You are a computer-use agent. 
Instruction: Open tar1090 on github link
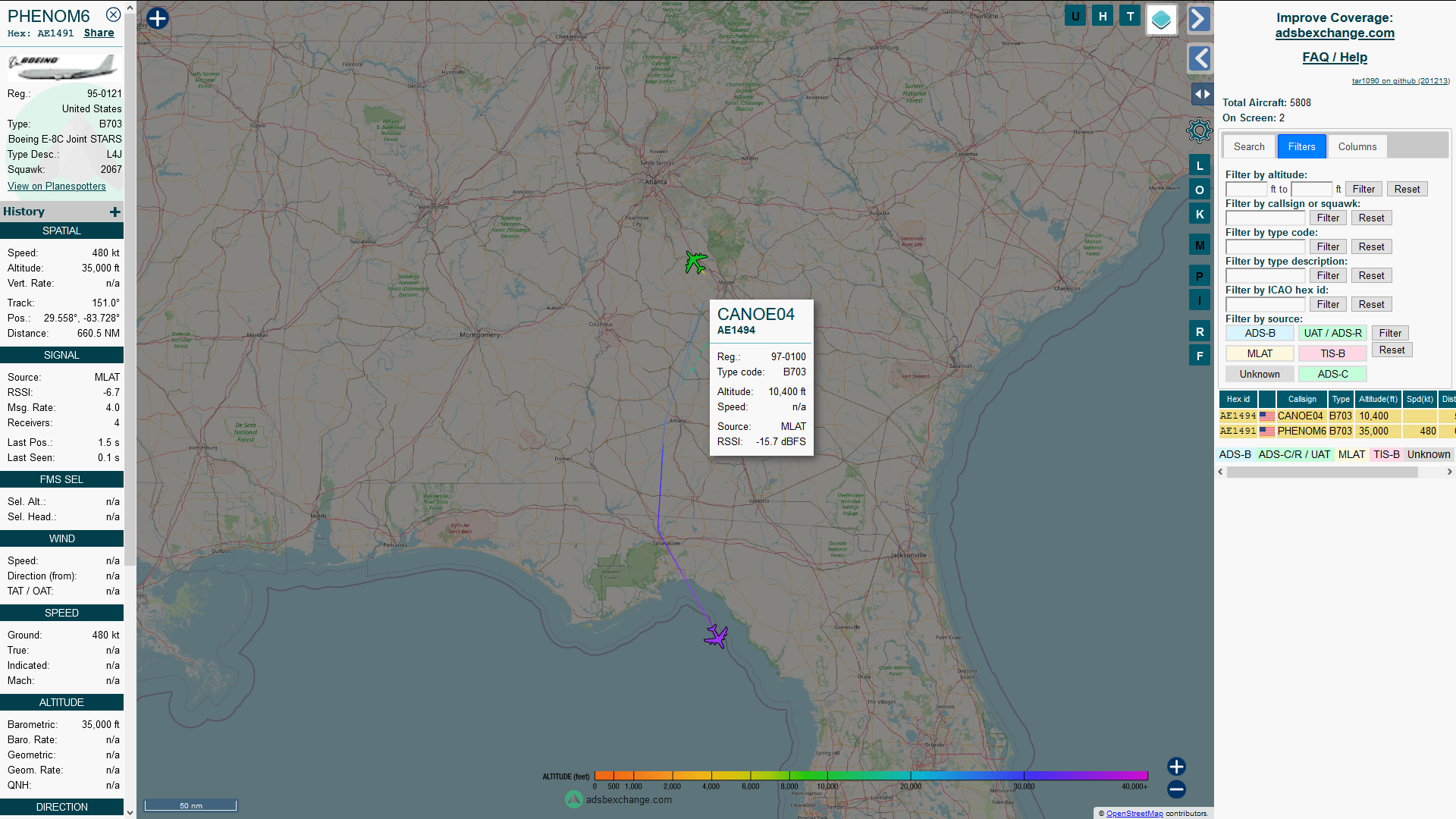click(x=1401, y=80)
